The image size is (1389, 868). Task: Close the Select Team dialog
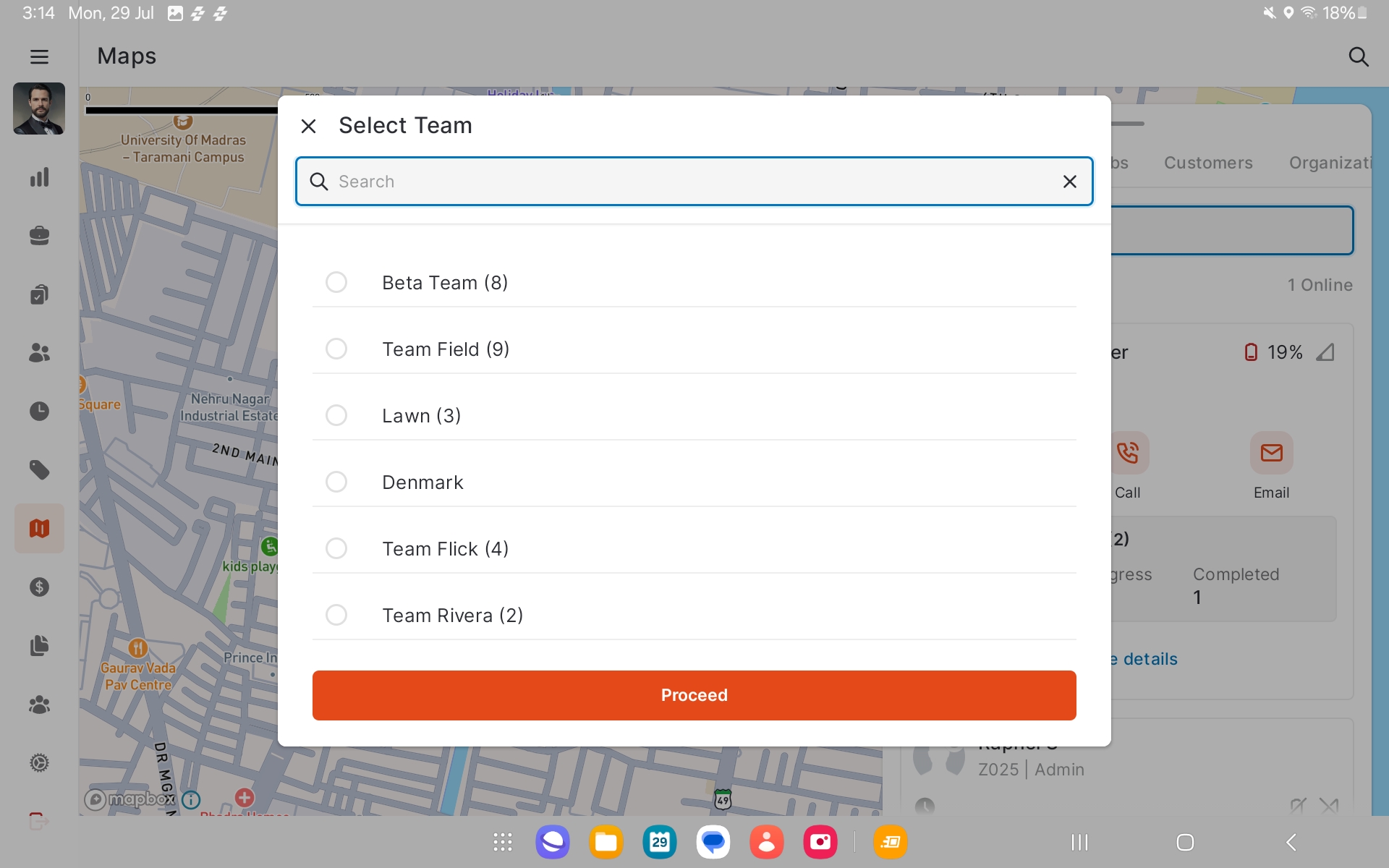308,127
